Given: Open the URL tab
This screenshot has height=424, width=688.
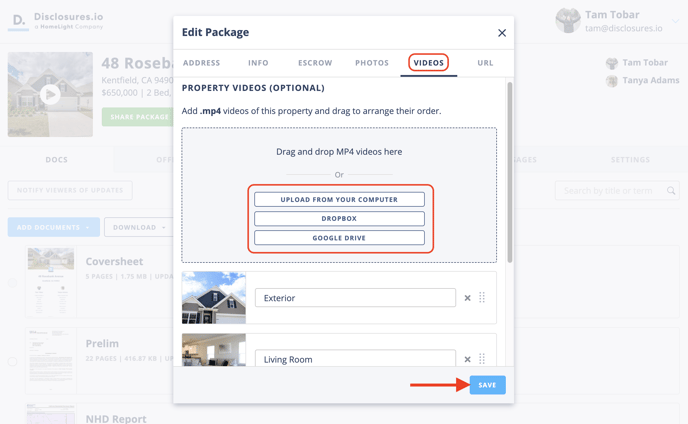Looking at the screenshot, I should point(485,63).
